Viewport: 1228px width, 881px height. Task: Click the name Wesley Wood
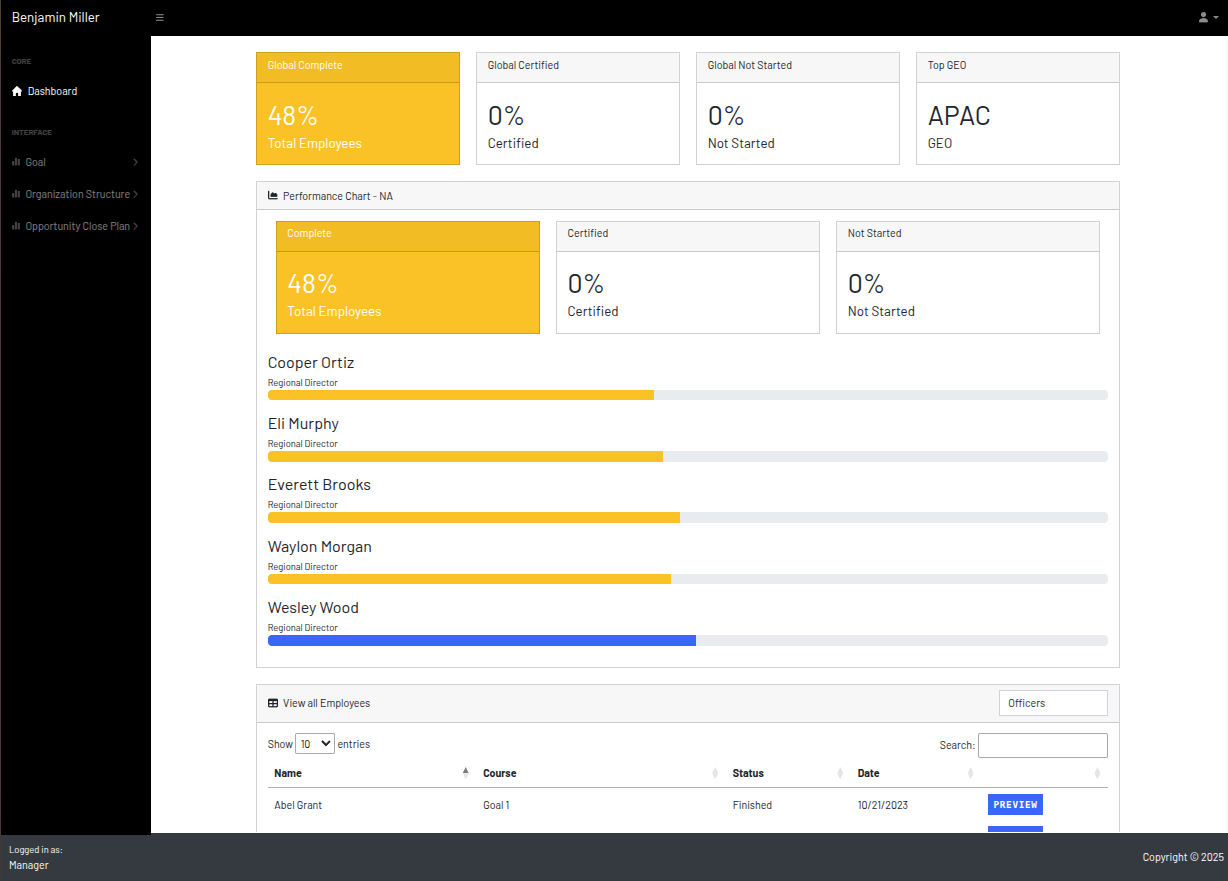tap(313, 608)
